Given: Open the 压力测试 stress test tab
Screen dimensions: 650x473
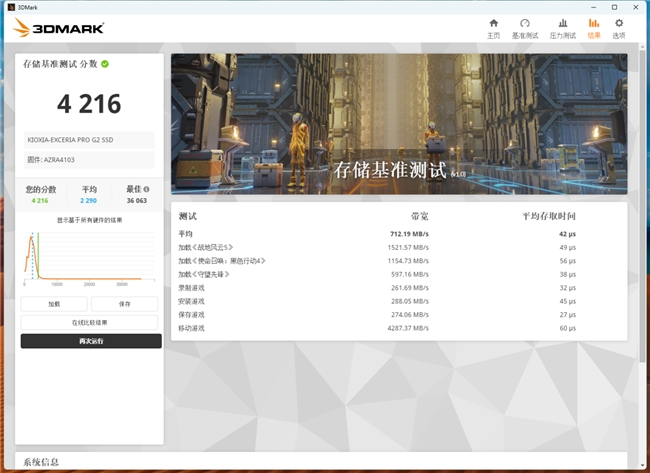Looking at the screenshot, I should (563, 29).
